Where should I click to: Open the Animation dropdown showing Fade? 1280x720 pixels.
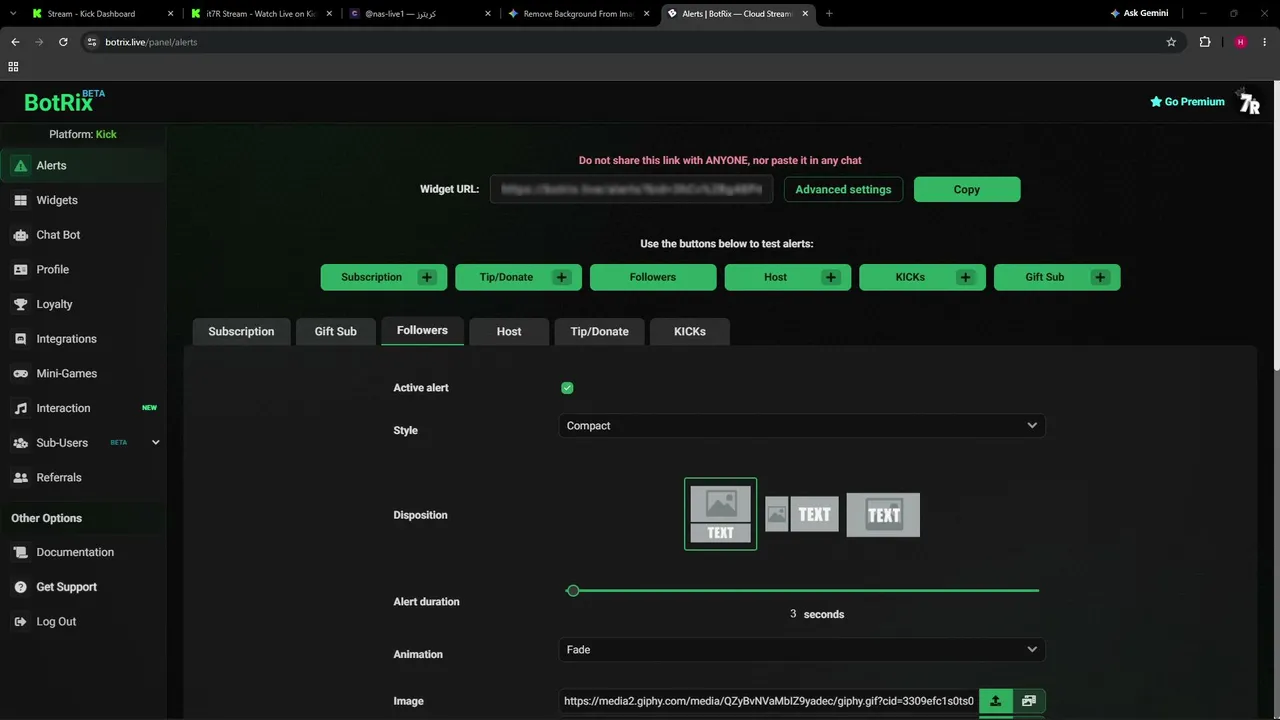pos(802,650)
